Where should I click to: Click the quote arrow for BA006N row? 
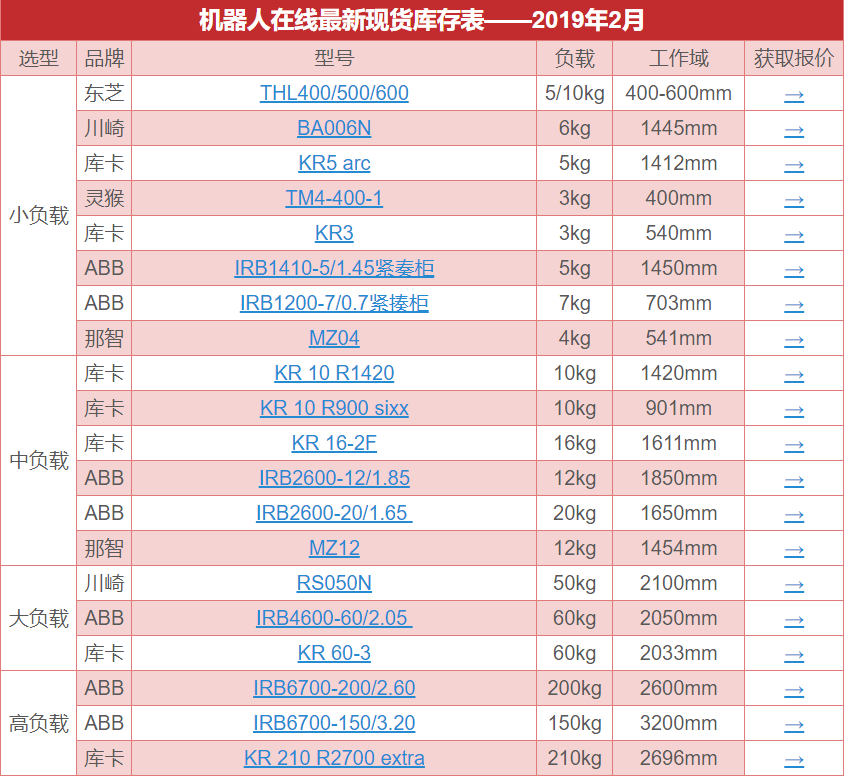tap(794, 130)
